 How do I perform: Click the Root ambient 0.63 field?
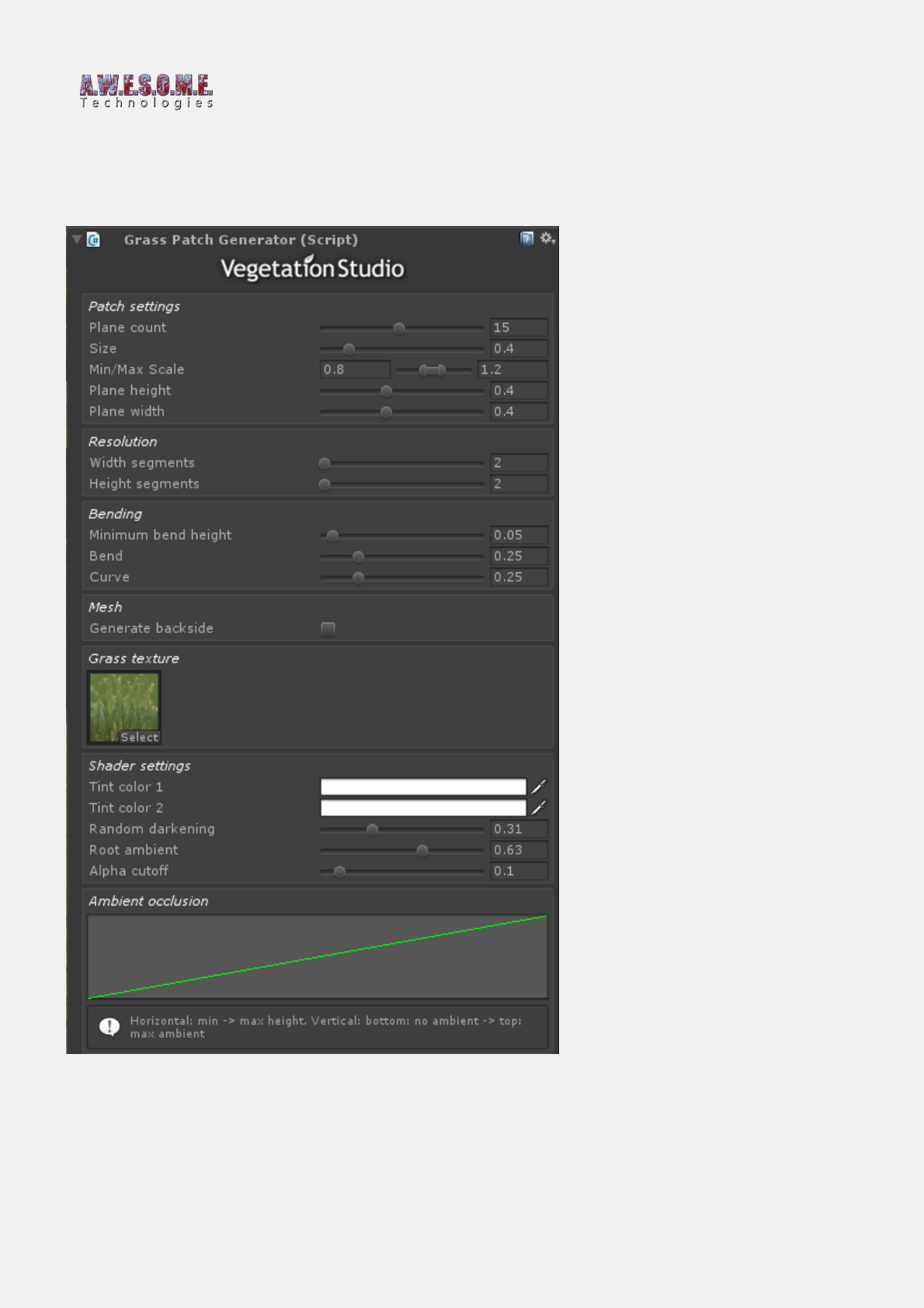pos(519,850)
